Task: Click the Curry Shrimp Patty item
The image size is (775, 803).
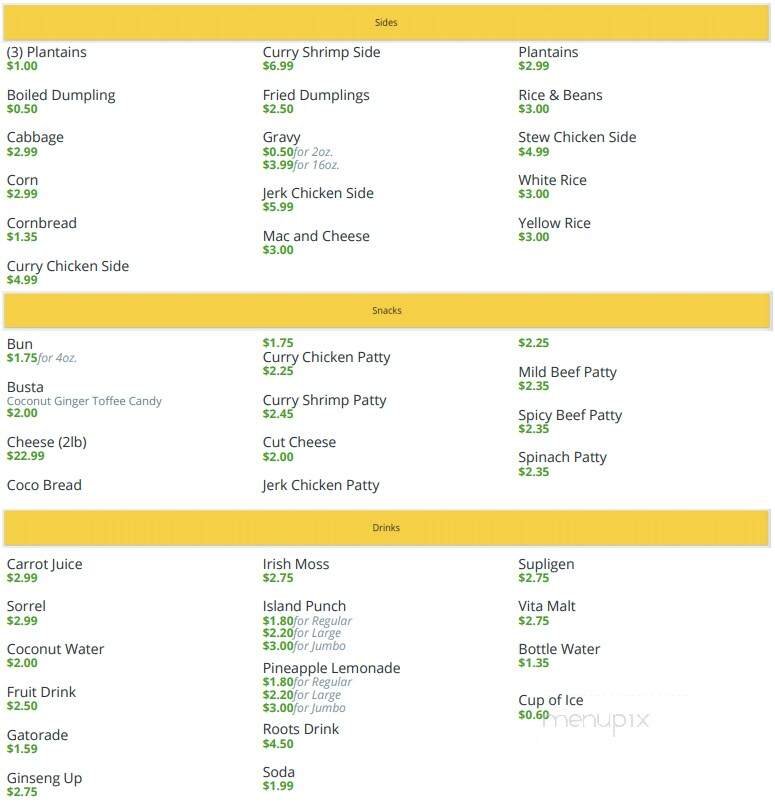Action: (324, 400)
